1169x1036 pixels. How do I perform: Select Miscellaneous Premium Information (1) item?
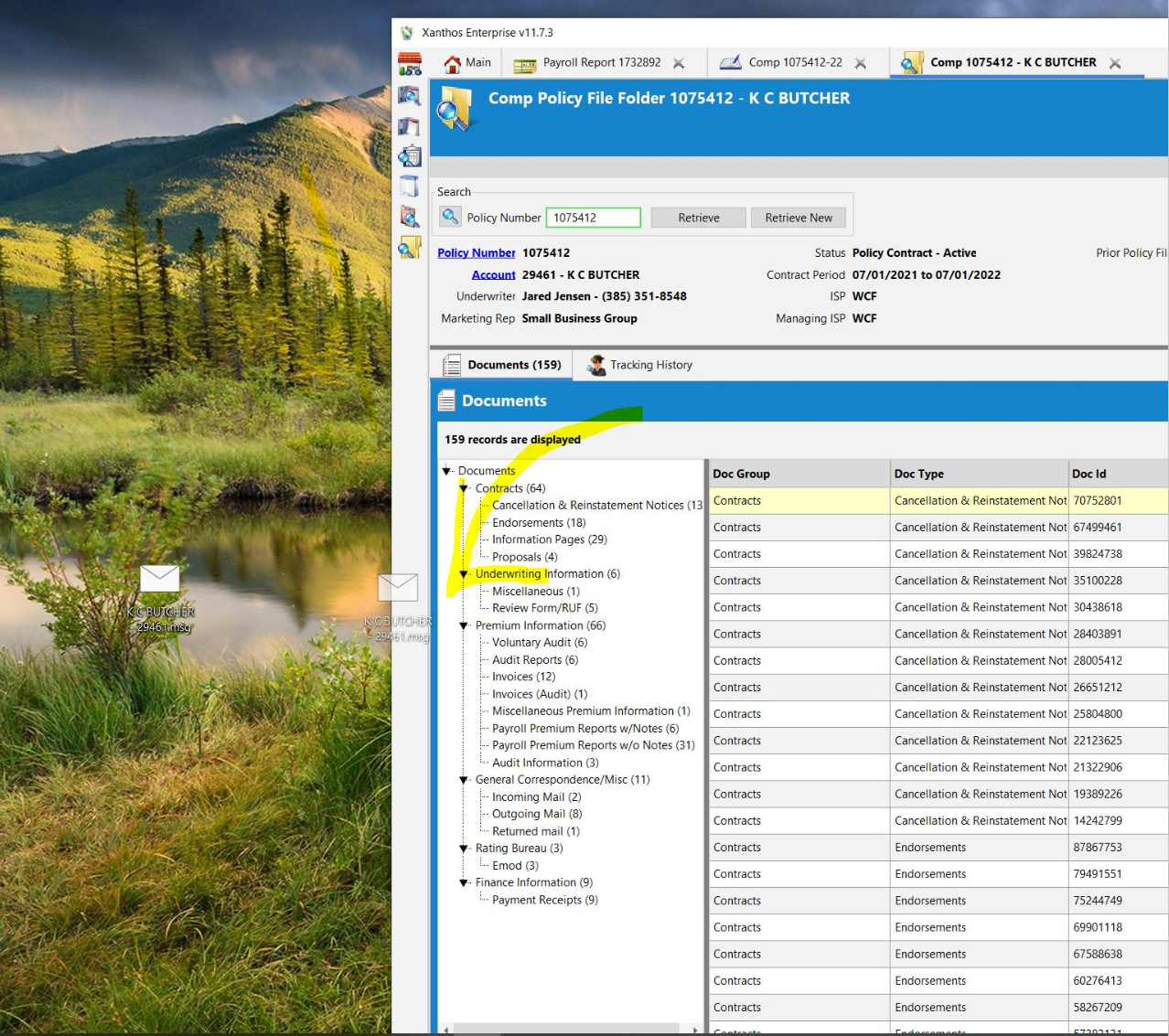point(591,711)
